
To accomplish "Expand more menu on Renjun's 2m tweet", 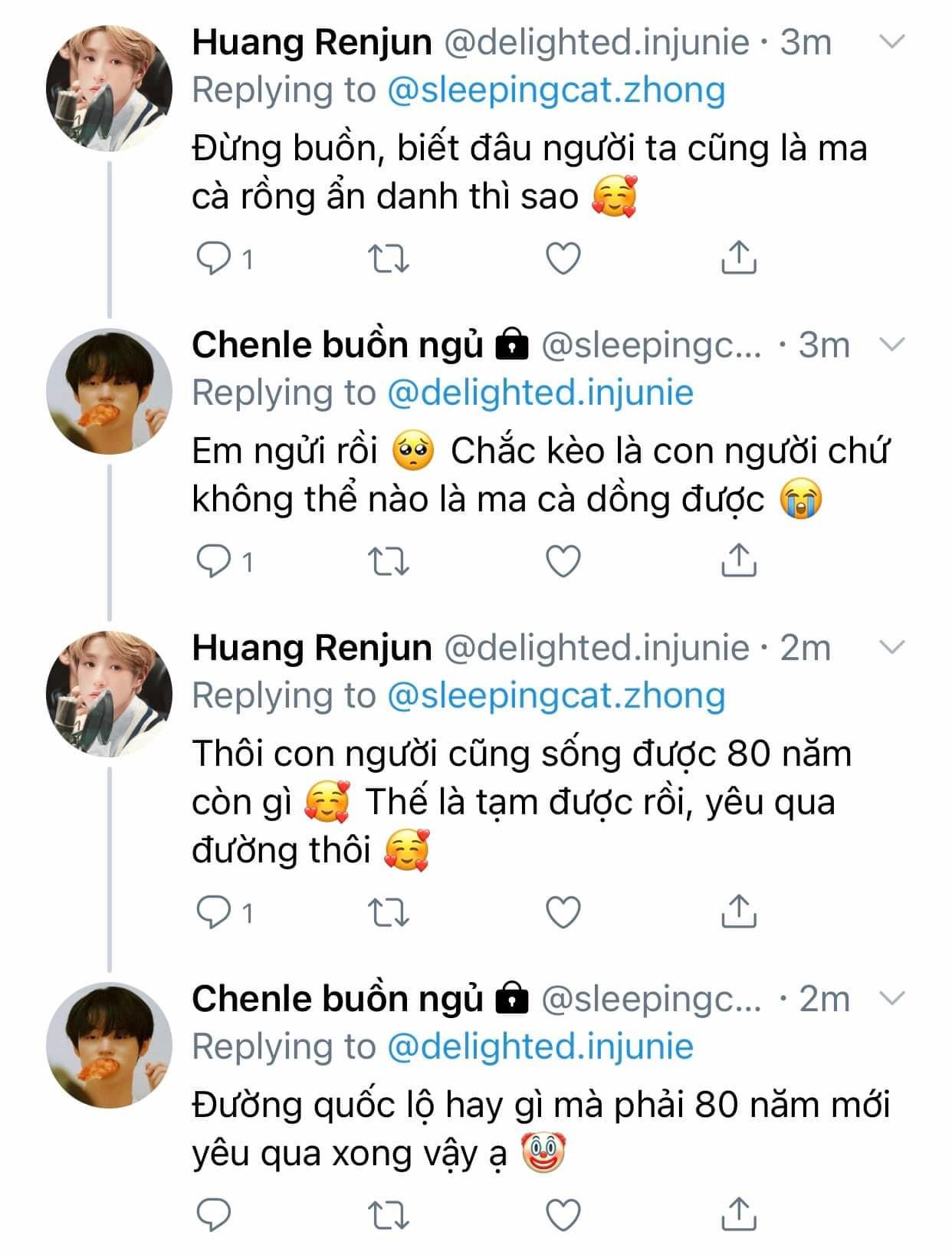I will (x=891, y=648).
